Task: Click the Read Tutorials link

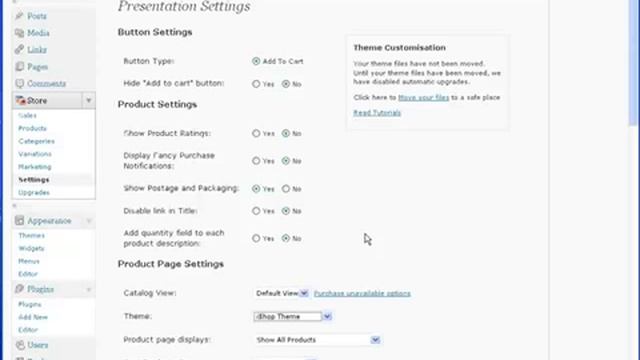Action: point(377,113)
